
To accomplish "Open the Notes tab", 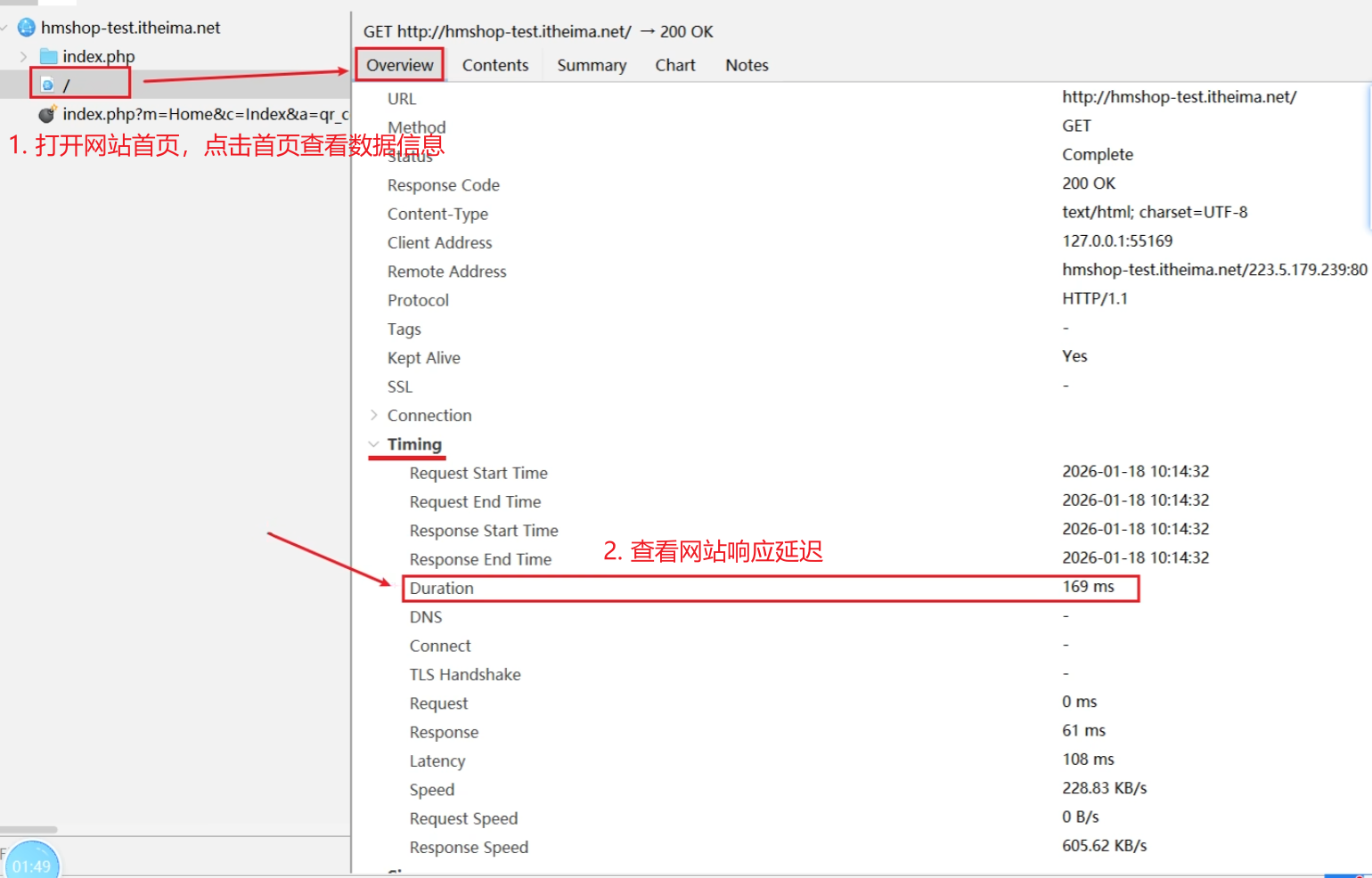I will [x=747, y=65].
